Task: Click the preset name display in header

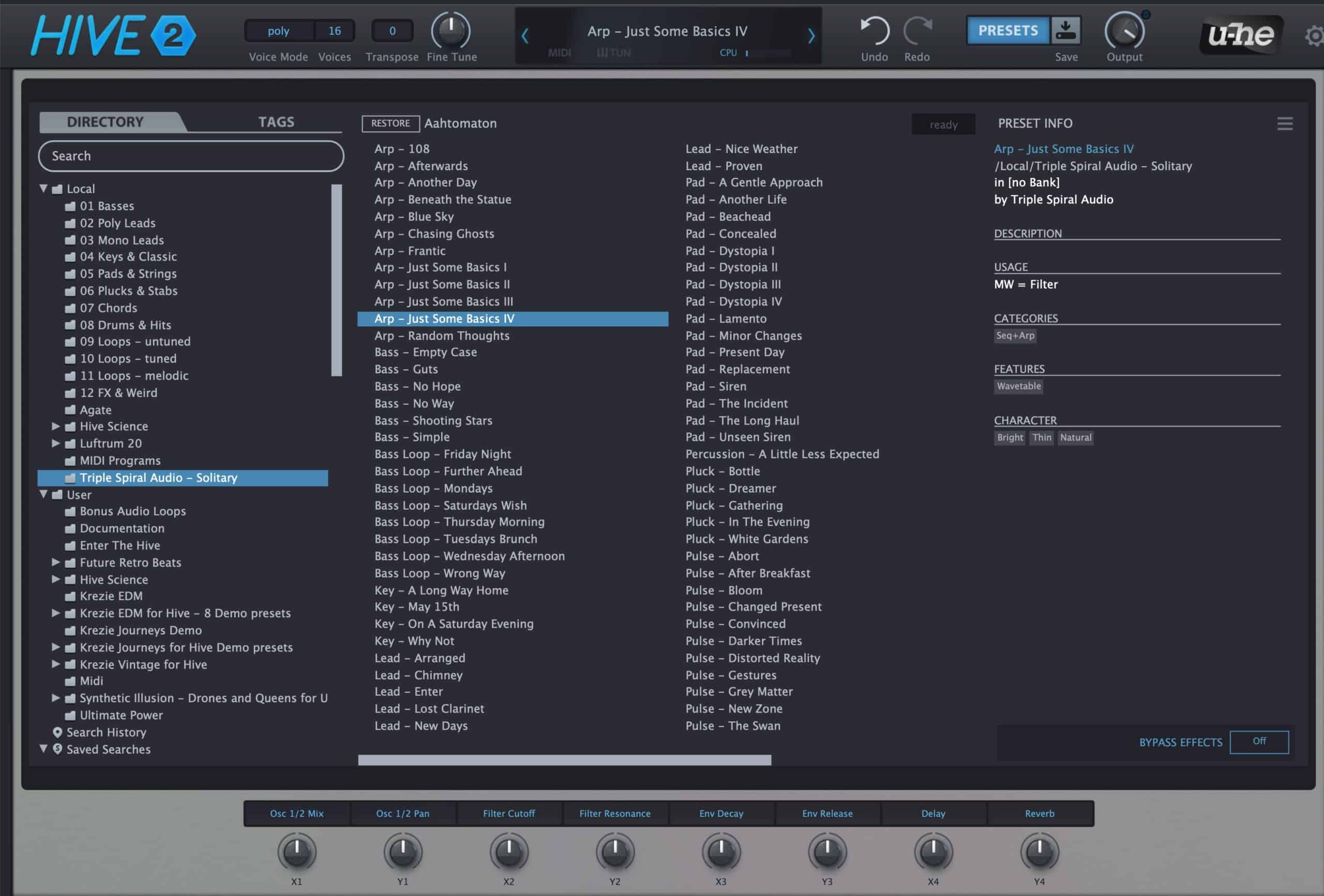Action: [667, 32]
